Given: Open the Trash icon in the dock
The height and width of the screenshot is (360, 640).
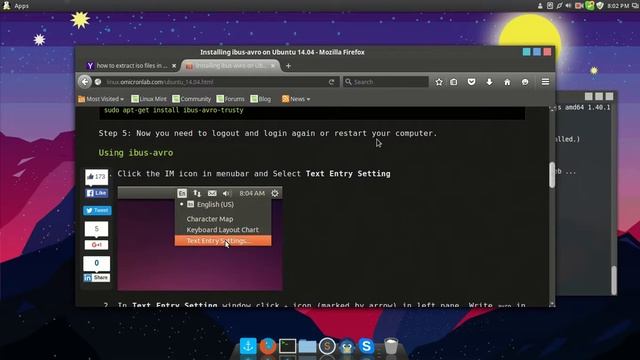Looking at the screenshot, I should [391, 346].
